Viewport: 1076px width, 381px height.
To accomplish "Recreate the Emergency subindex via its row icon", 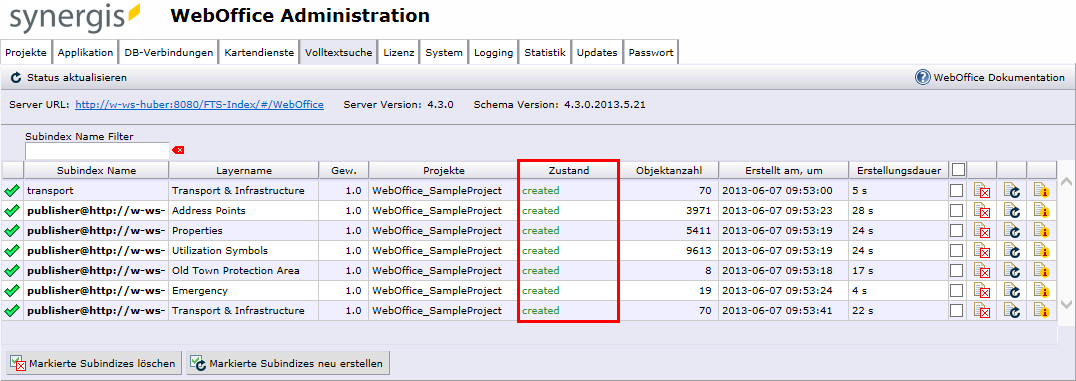I will click(1012, 290).
